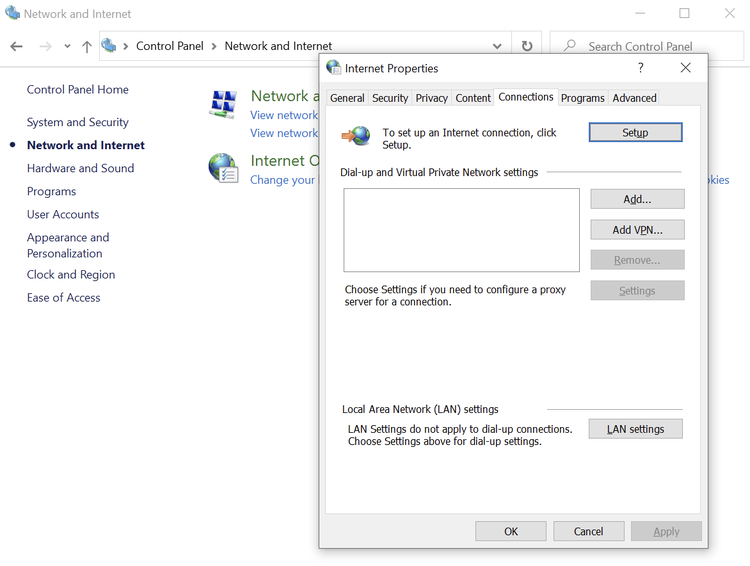750x566 pixels.
Task: Click the back arrow navigation icon
Action: pos(16,46)
